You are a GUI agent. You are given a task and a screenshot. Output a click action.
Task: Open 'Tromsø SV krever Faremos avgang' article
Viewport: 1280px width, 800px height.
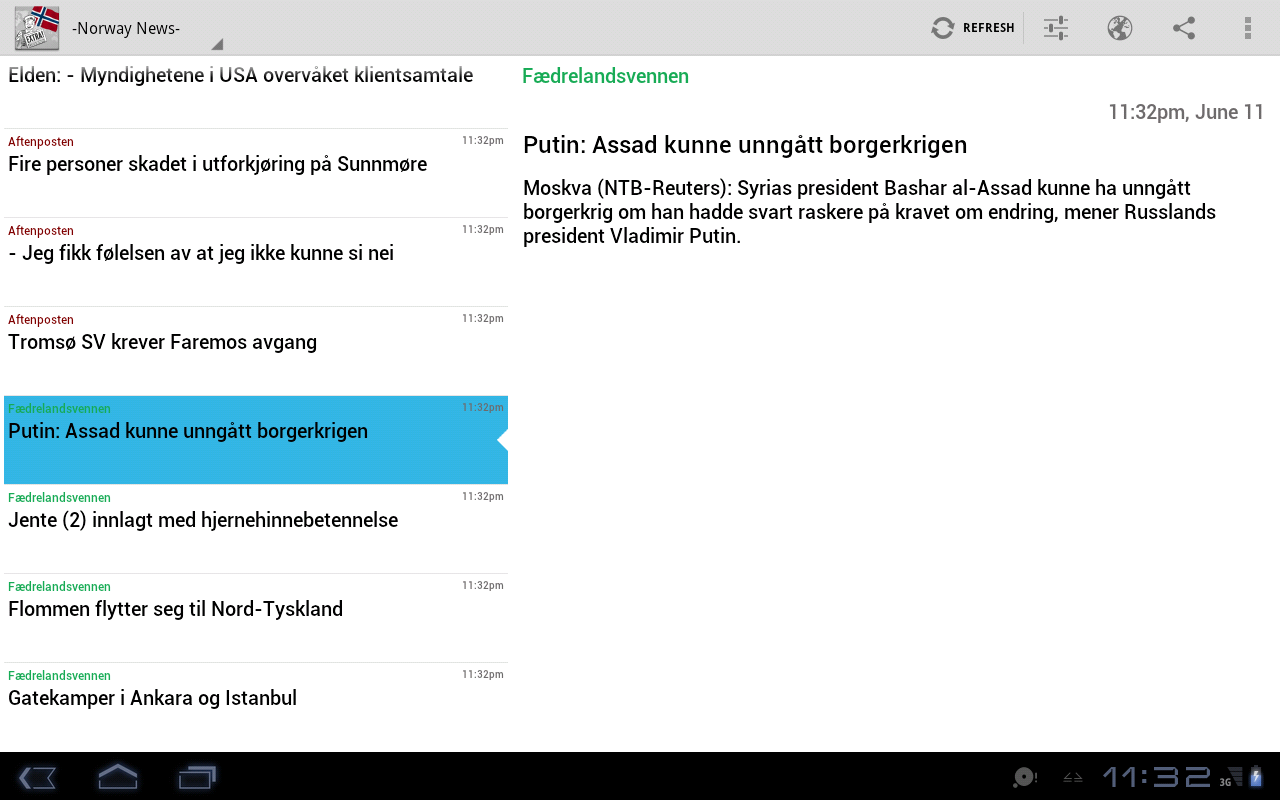tap(256, 351)
